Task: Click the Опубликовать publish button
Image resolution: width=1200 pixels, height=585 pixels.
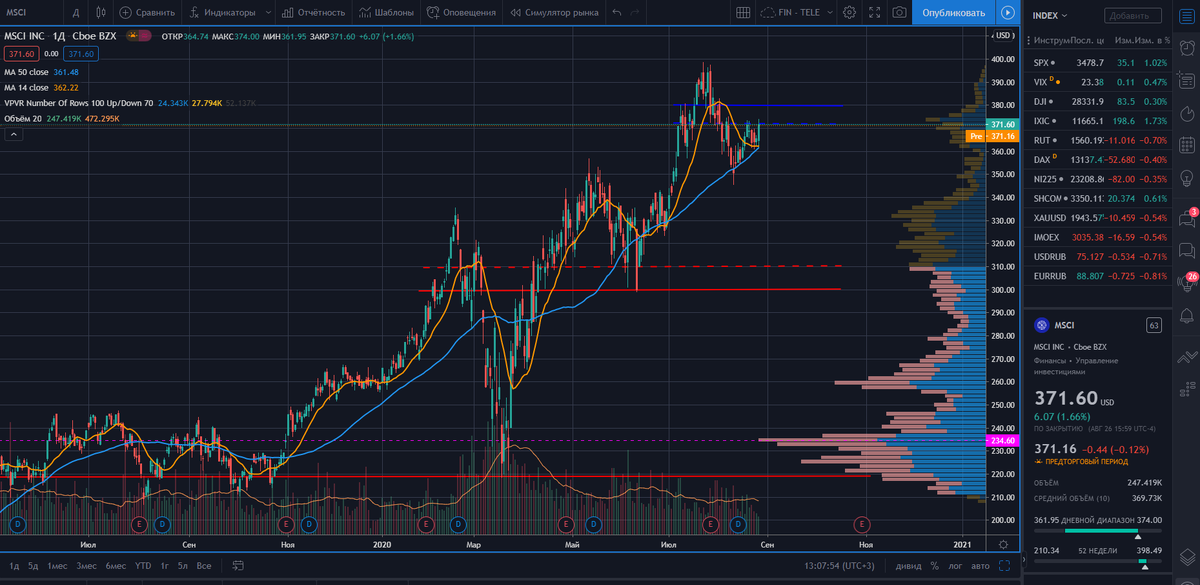Action: (x=953, y=13)
